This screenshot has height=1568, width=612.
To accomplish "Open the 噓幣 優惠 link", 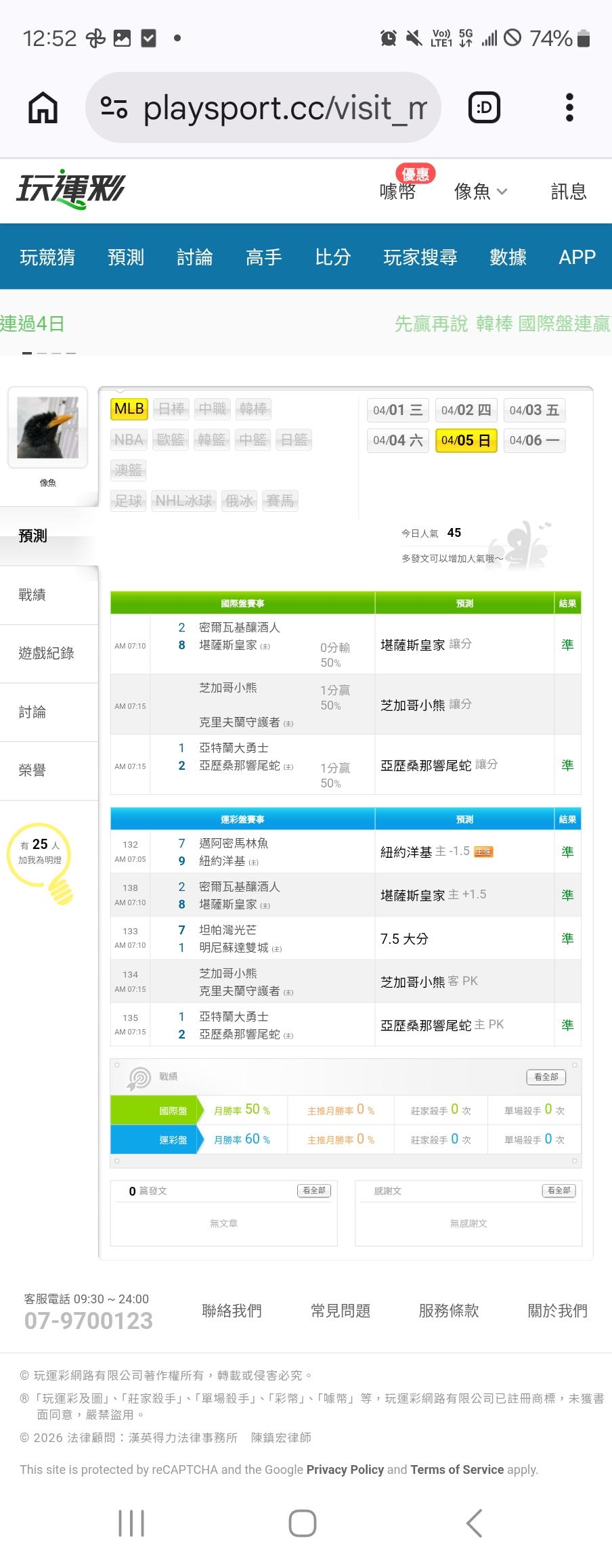I will 398,192.
